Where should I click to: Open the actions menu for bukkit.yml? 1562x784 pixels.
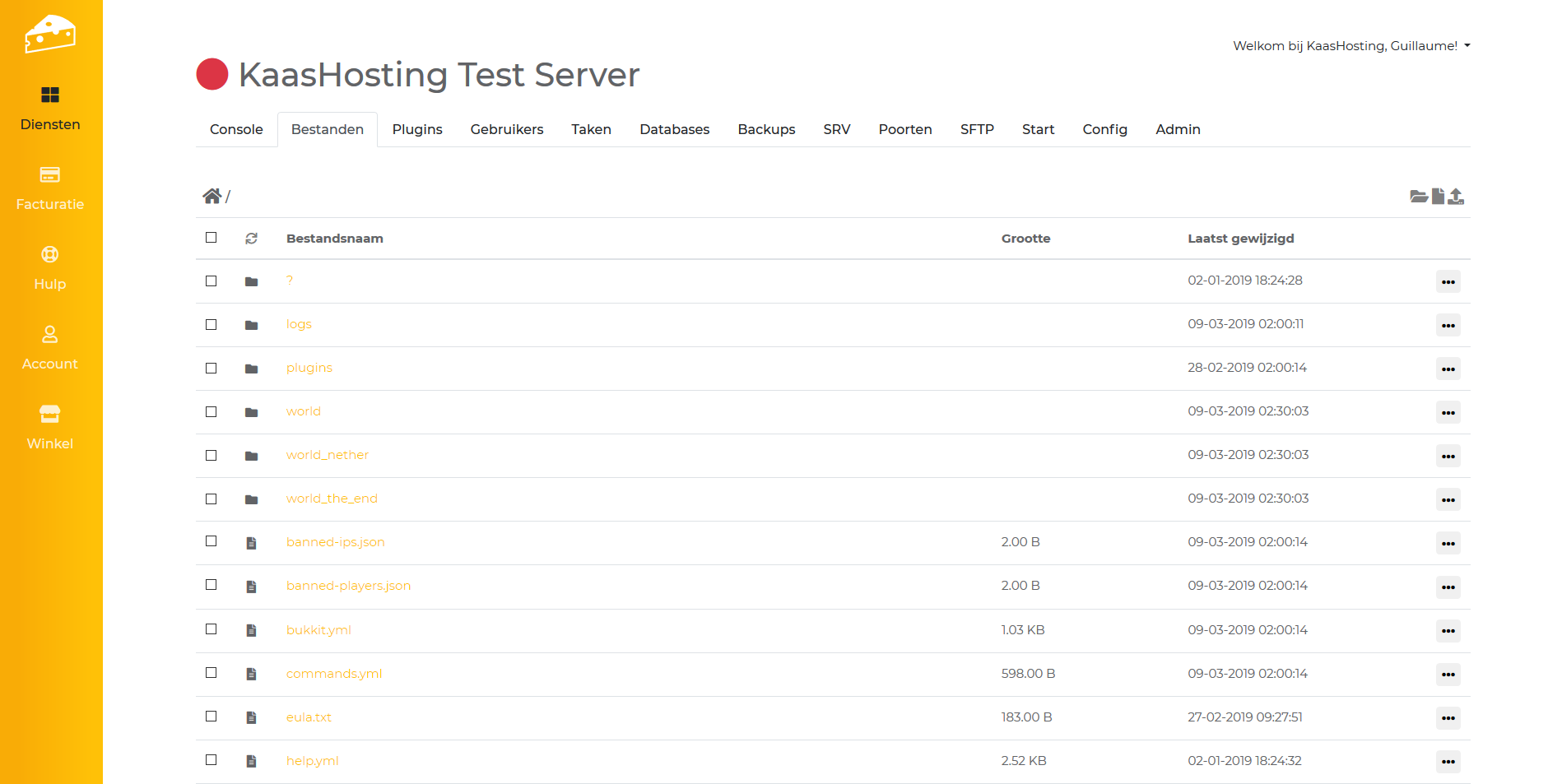pos(1448,631)
